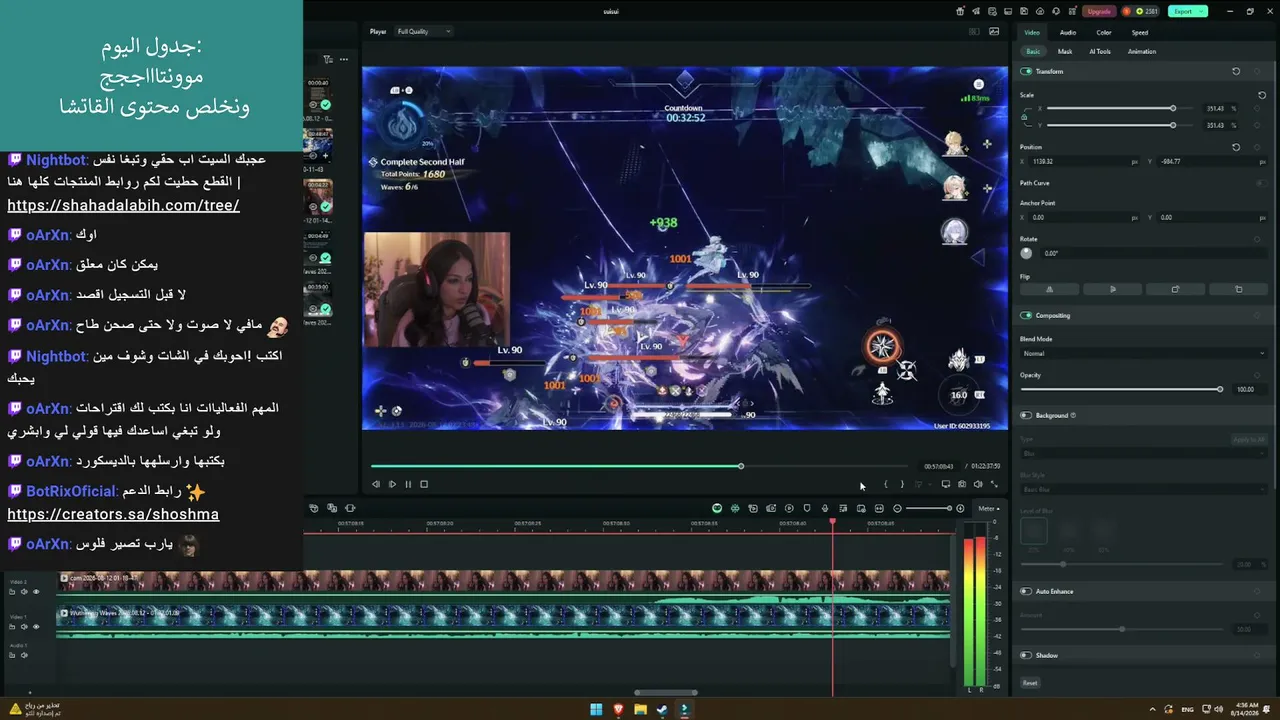
Task: Click the timeline horizontal scrollbar
Action: coord(666,693)
